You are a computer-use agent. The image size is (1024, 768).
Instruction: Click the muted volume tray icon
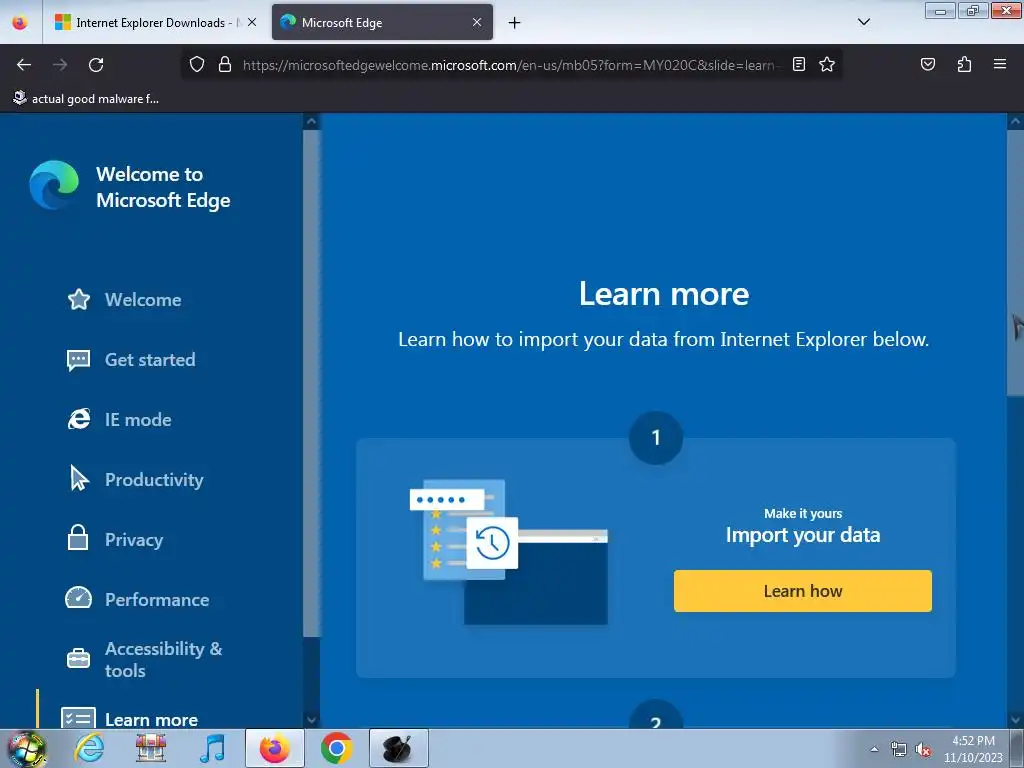pyautogui.click(x=923, y=749)
